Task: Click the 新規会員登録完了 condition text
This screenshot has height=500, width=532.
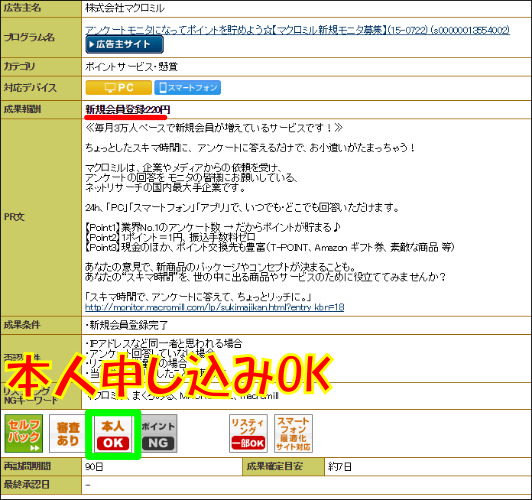Action: (x=127, y=325)
